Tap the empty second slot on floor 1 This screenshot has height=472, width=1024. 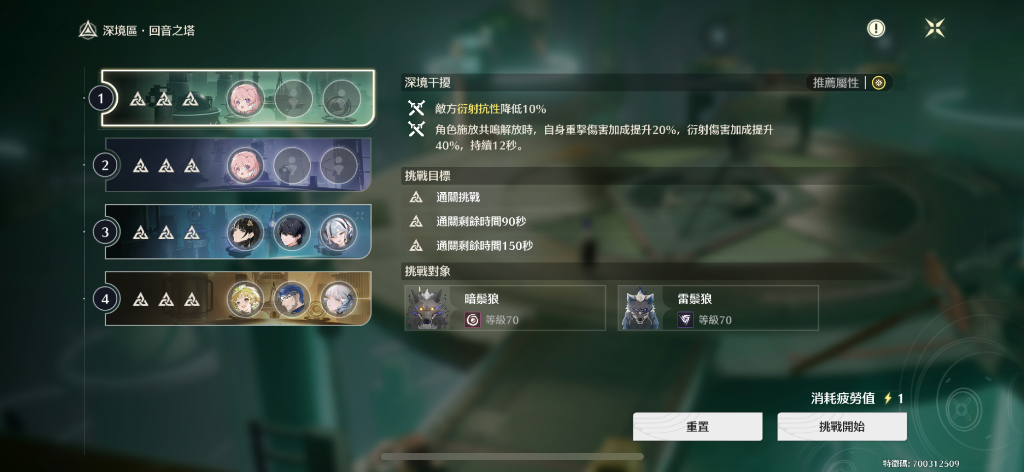tap(293, 99)
